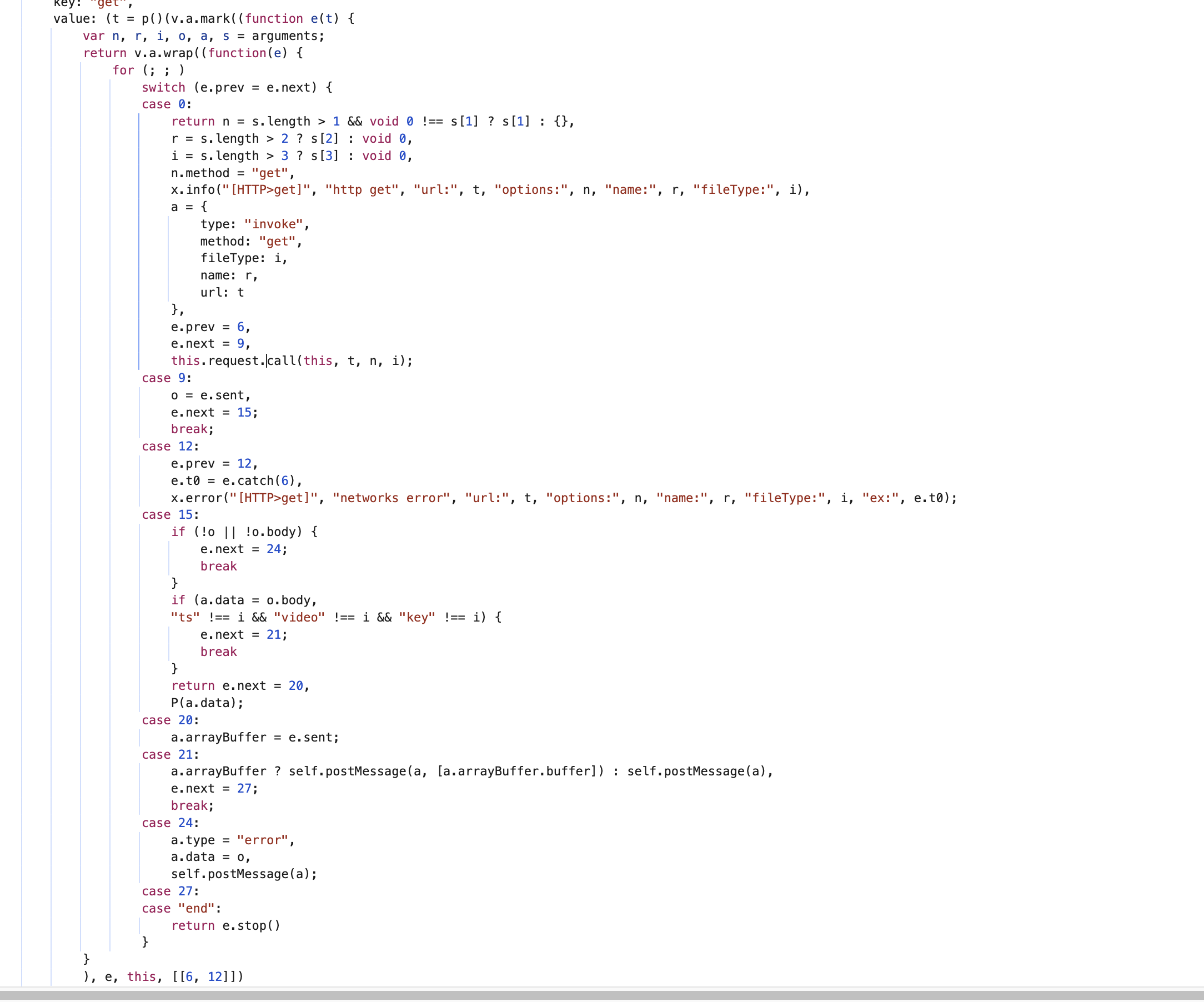The image size is (1204, 1002).
Task: Click 'return e.stop()' statement
Action: click(225, 926)
